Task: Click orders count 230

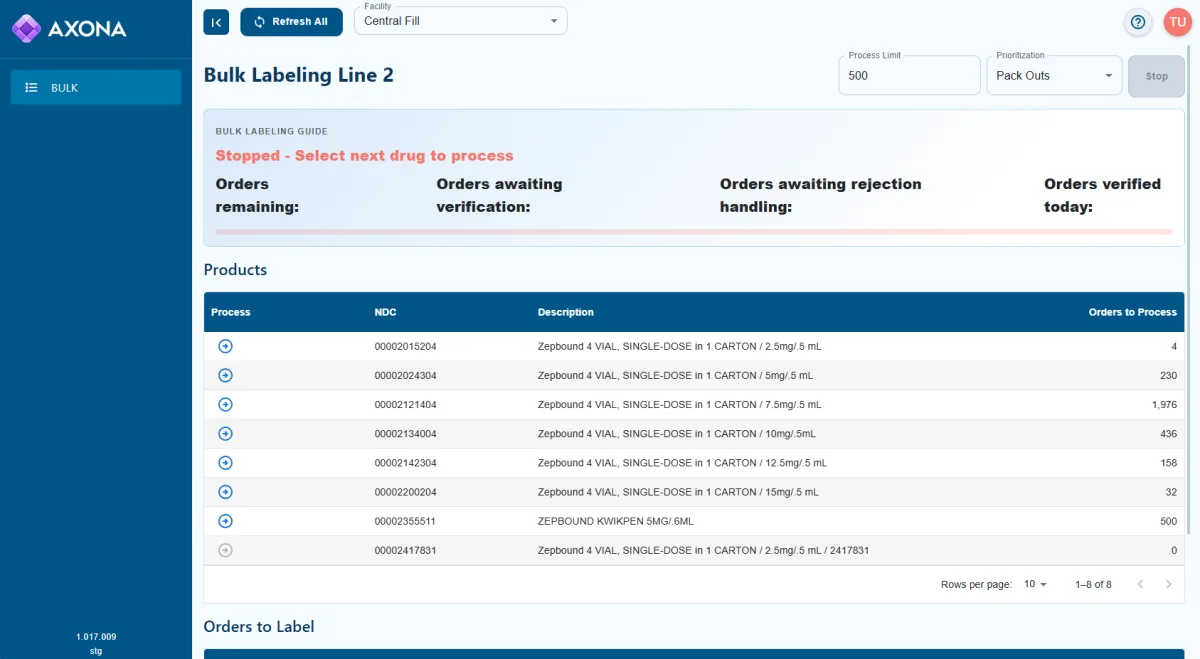Action: click(x=1168, y=376)
